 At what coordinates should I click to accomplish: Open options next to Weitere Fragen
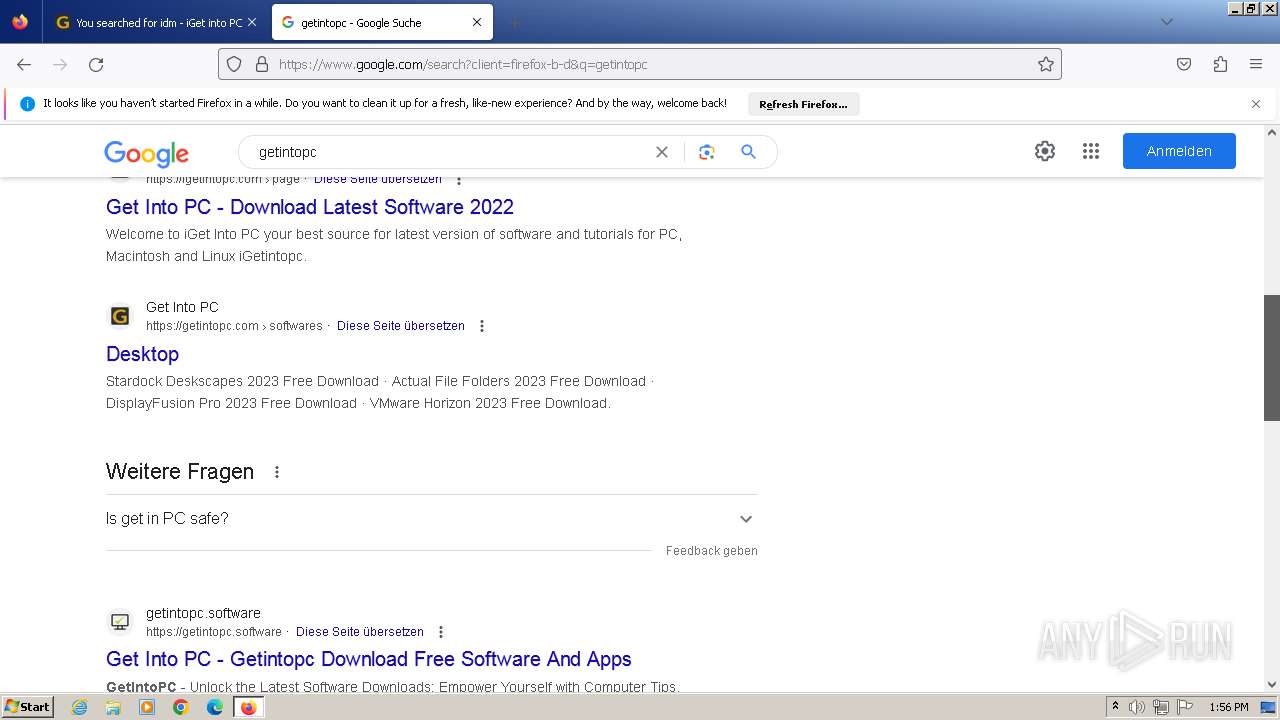(277, 472)
